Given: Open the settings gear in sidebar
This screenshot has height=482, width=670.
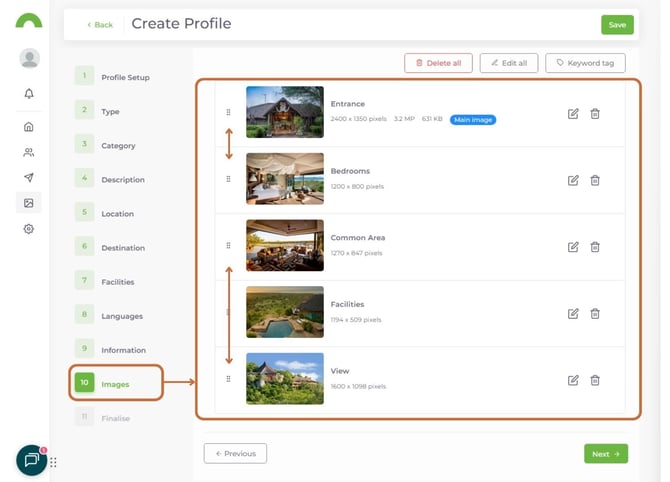Looking at the screenshot, I should click(x=29, y=229).
